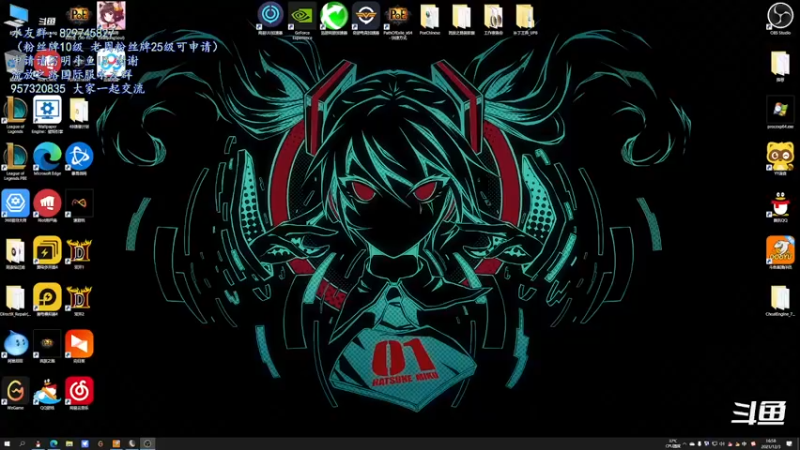Open folder next to Wallpaper Engine icon
The image size is (800, 450).
pos(79,113)
